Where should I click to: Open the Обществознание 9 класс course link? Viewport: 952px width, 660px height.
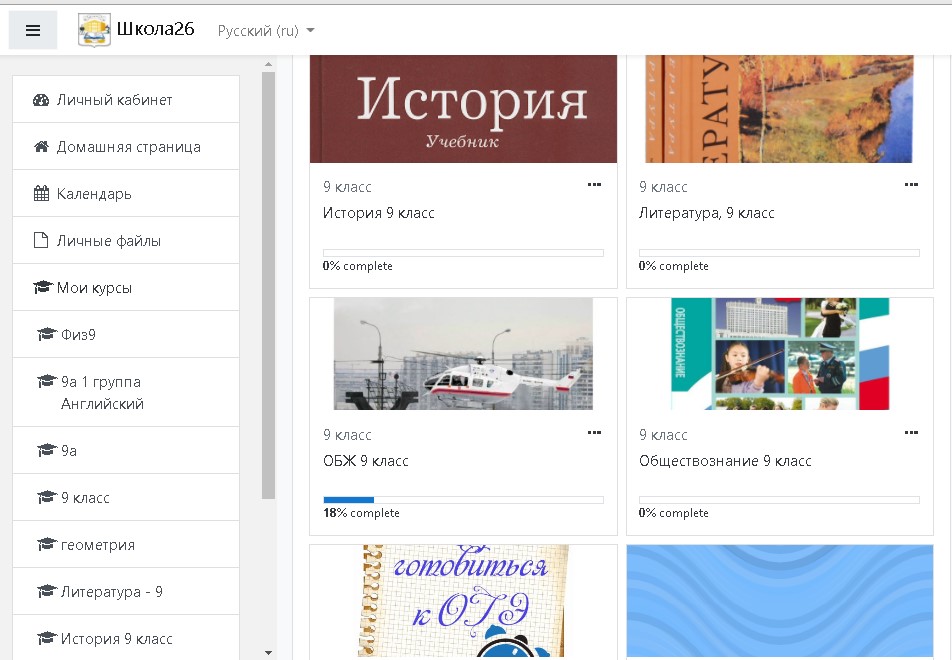click(725, 461)
